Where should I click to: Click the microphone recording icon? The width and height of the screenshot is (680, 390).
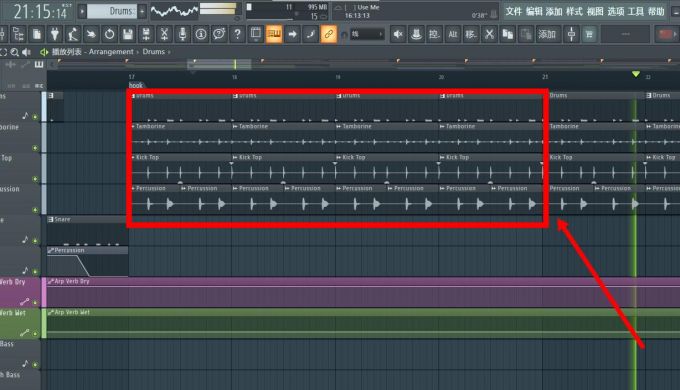[x=183, y=34]
